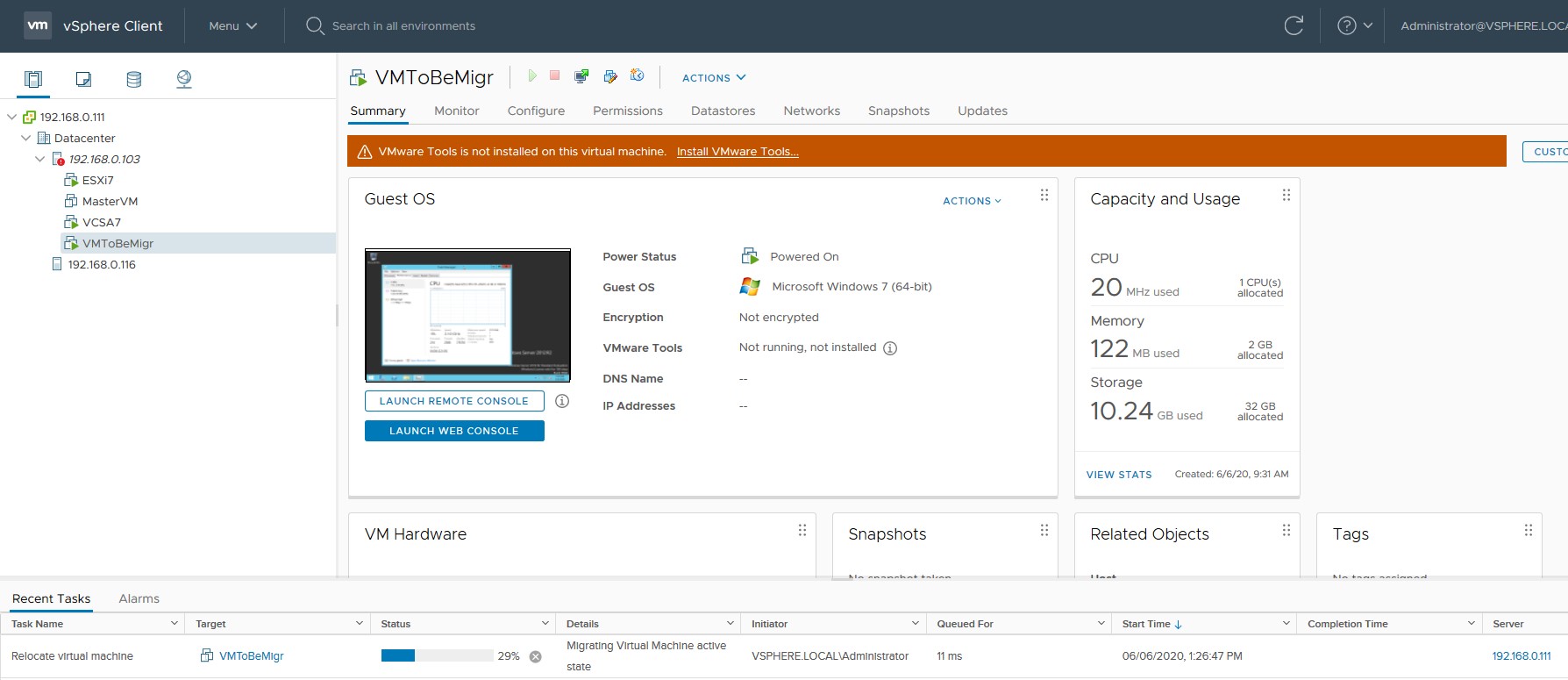Collapse the 192.168.0.103 host node
The height and width of the screenshot is (680, 1568).
[x=39, y=159]
